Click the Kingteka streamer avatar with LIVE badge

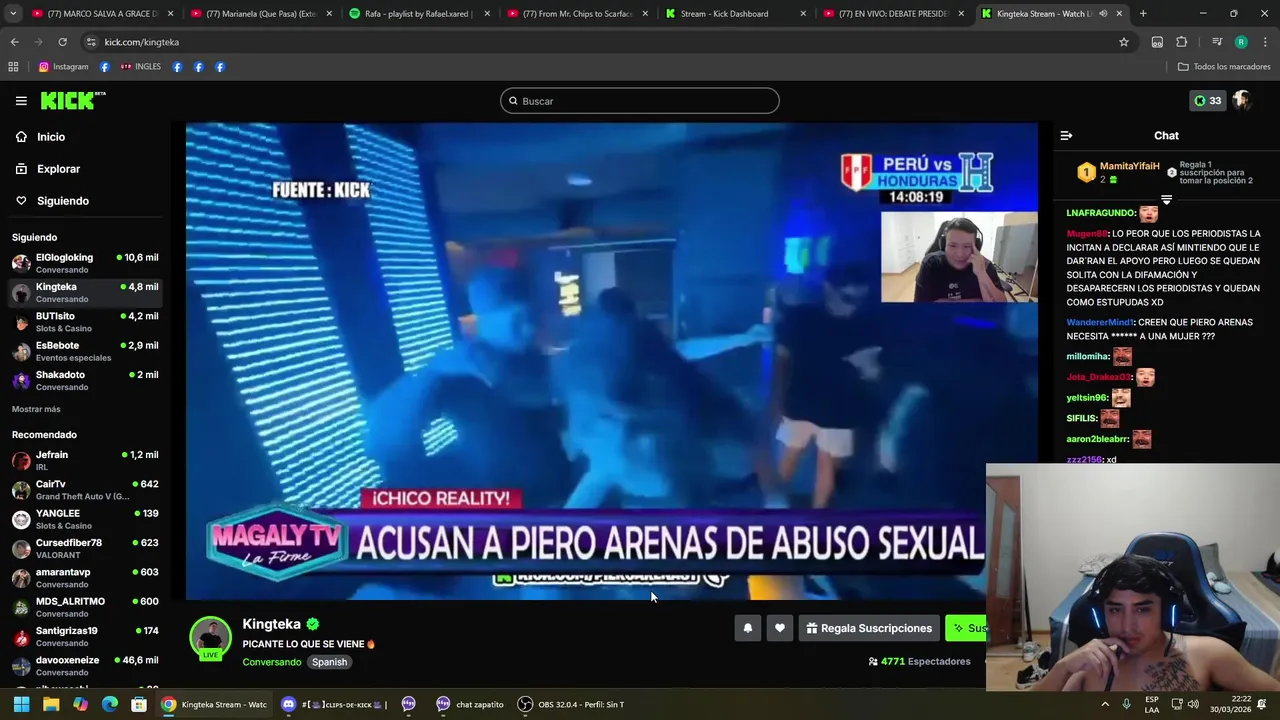[211, 640]
